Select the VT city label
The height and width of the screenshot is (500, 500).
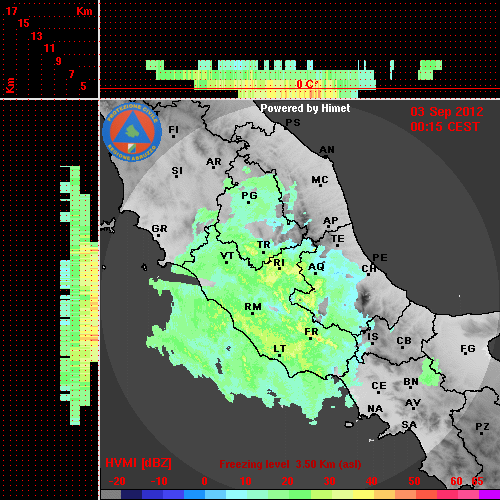tap(227, 256)
